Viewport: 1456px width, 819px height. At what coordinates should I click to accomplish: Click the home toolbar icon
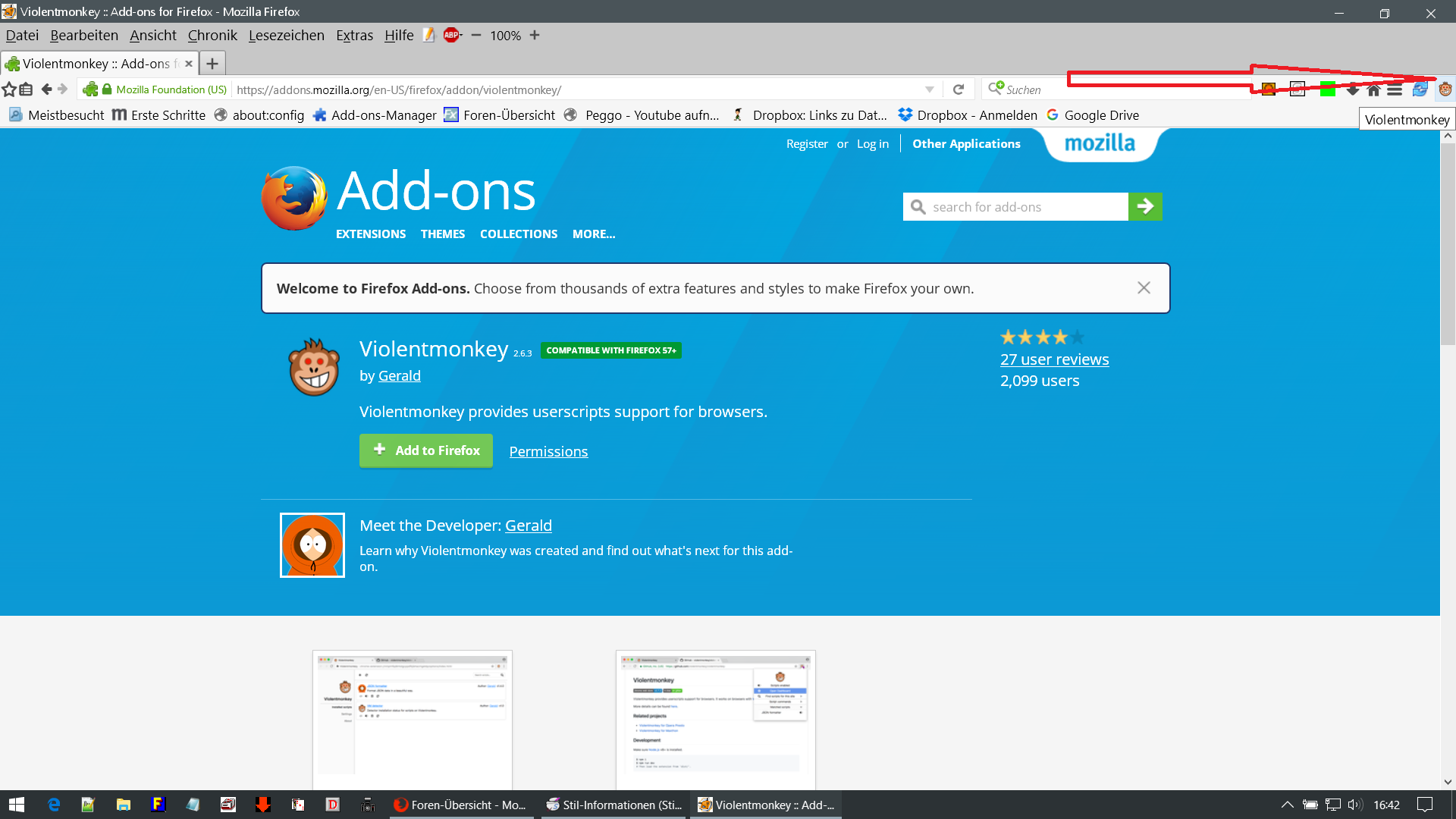pos(1373,89)
